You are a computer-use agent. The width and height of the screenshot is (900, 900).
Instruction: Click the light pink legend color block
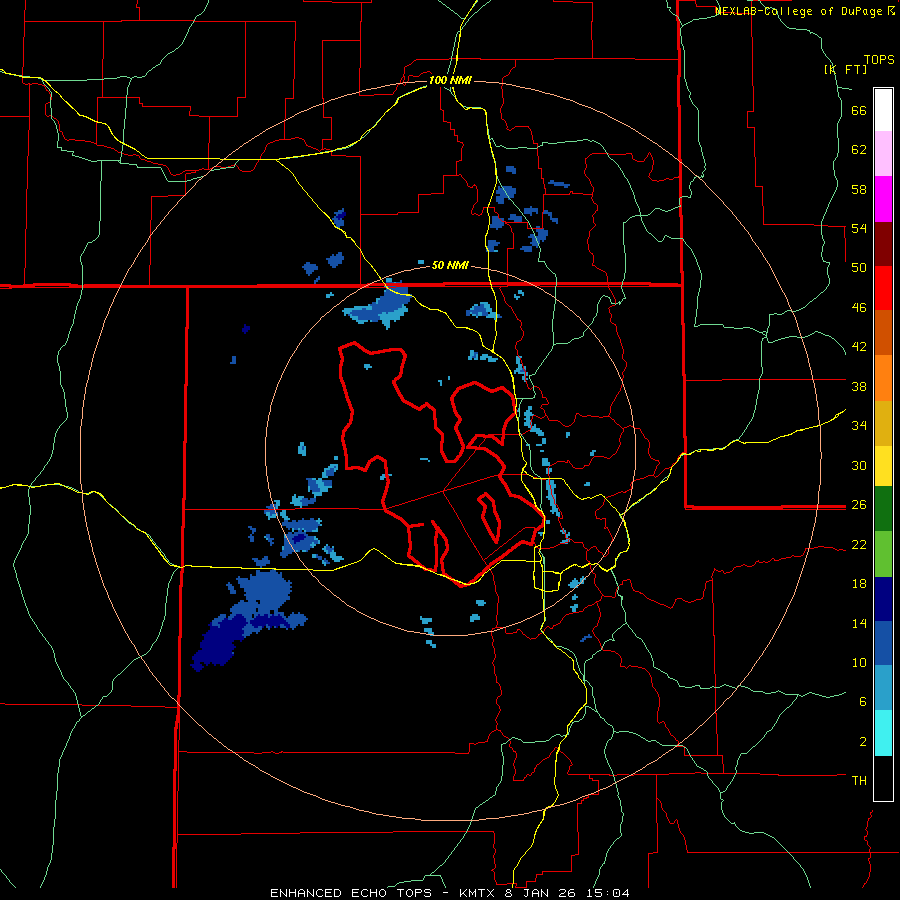pos(883,154)
